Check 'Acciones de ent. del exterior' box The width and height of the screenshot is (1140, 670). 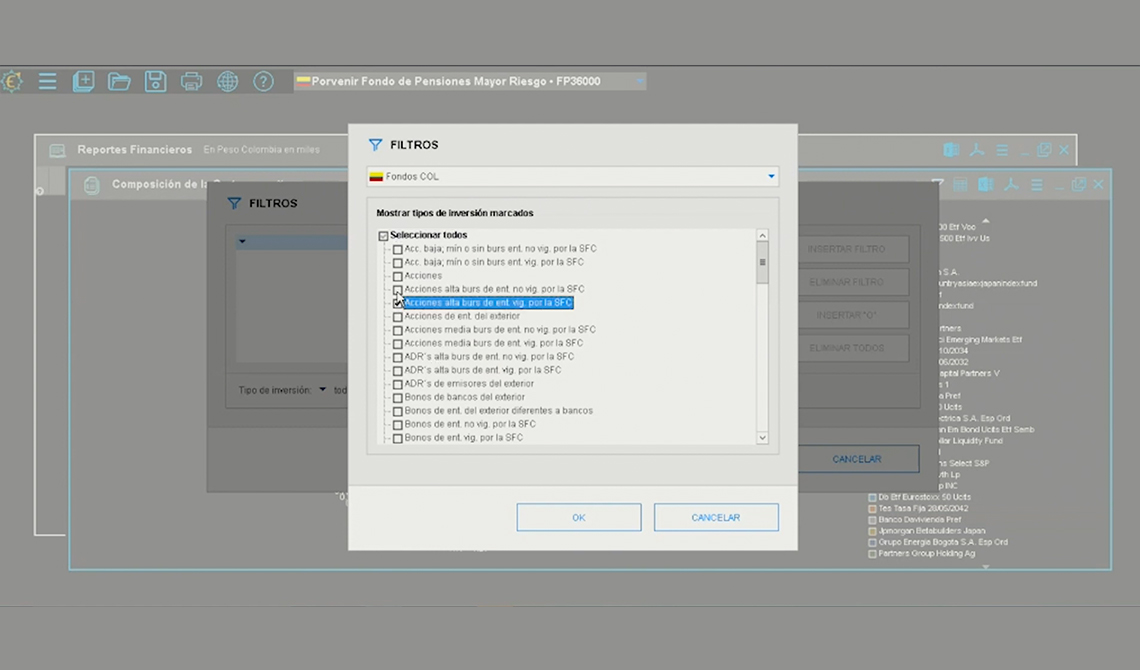click(398, 317)
